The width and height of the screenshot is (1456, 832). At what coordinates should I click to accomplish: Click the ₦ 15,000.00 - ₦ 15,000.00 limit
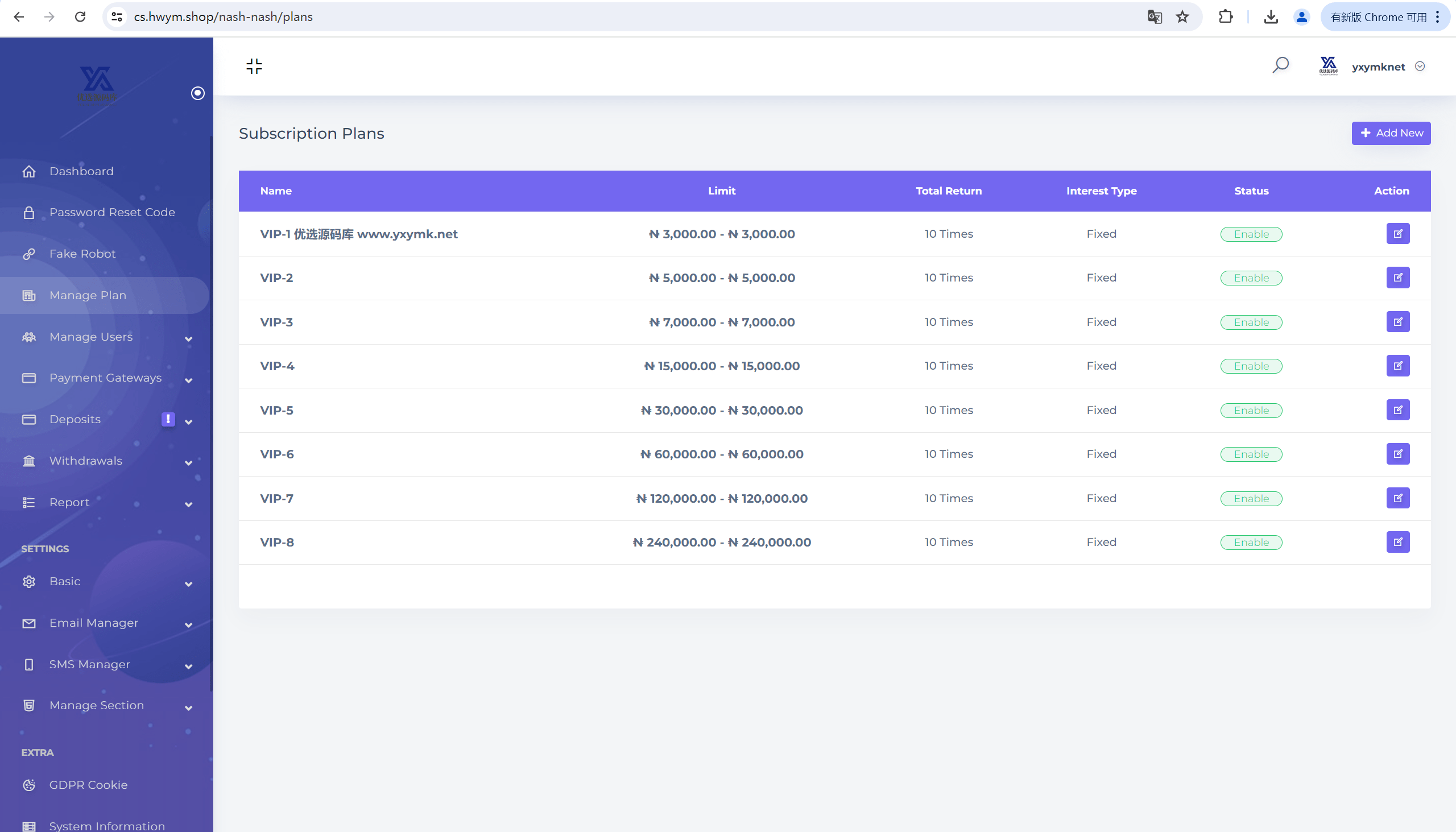coord(722,366)
